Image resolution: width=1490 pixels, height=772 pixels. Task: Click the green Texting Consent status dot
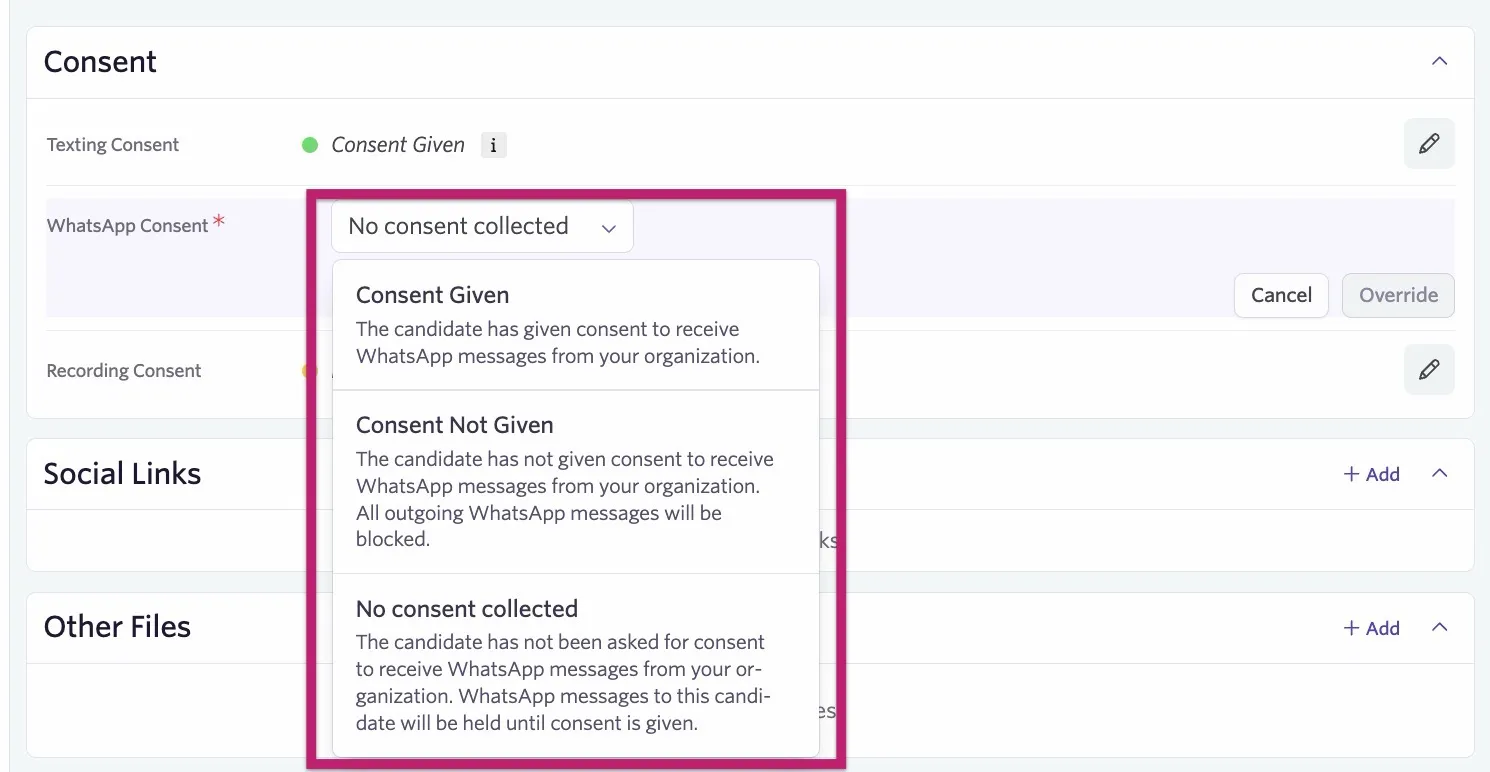[x=310, y=145]
